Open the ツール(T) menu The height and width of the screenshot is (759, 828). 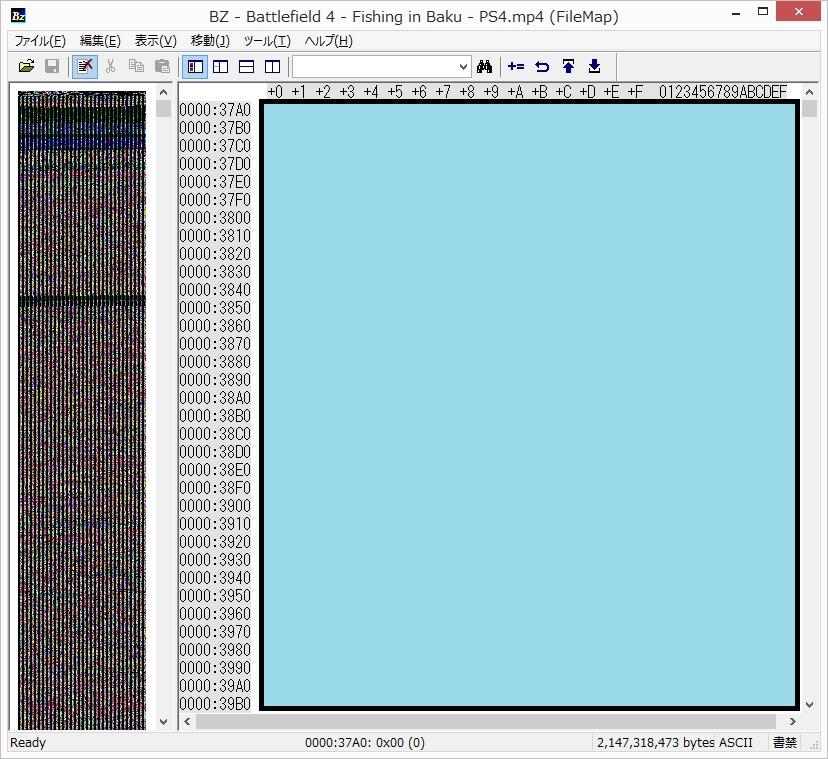point(267,41)
